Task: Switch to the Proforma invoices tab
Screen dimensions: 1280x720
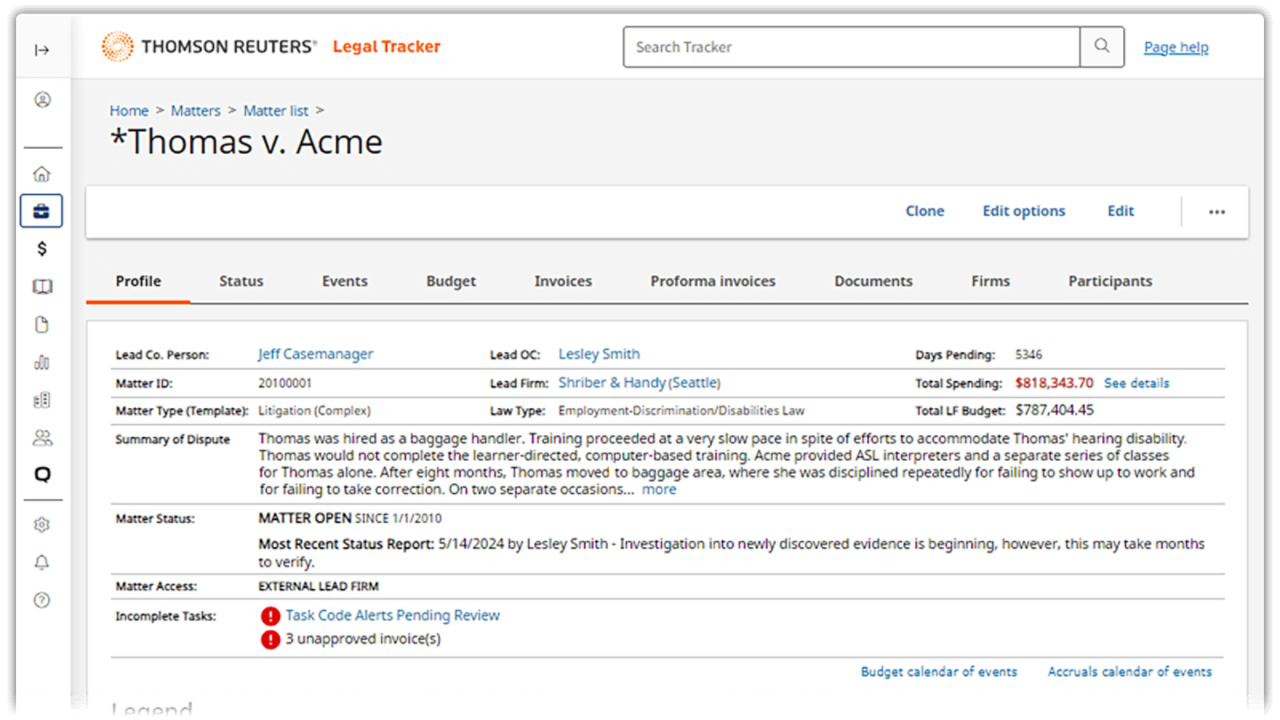Action: (x=712, y=281)
